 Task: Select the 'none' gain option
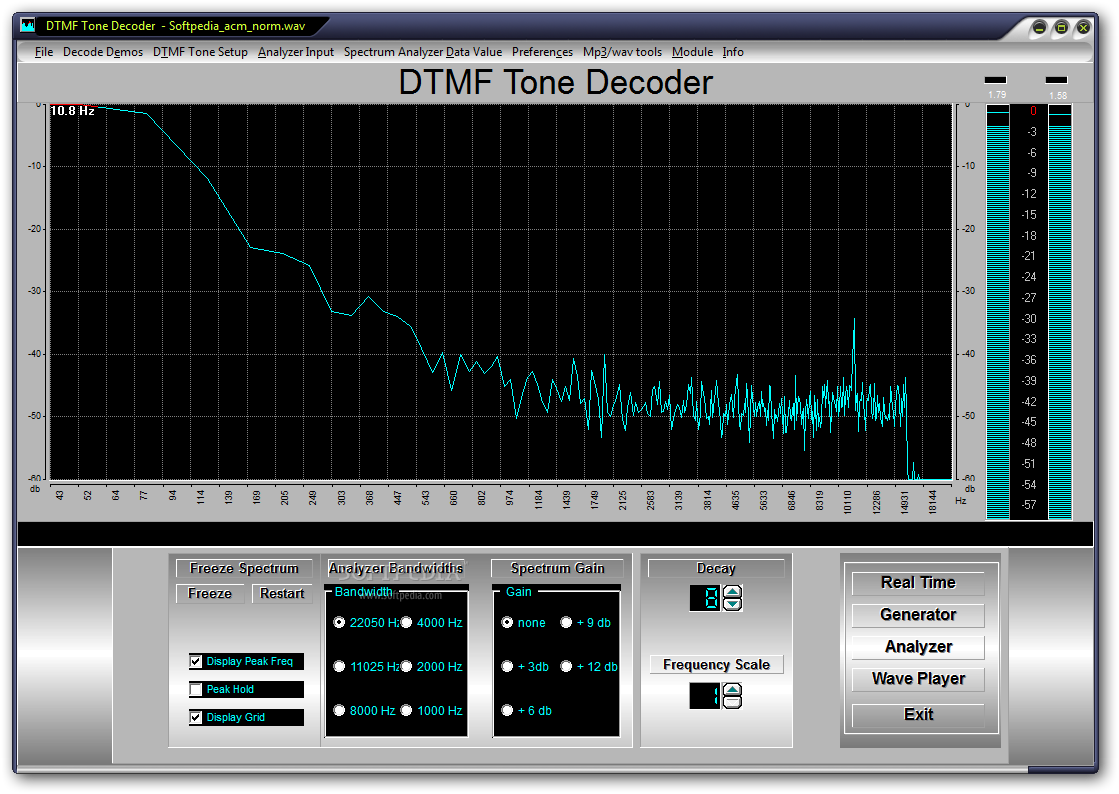point(507,623)
